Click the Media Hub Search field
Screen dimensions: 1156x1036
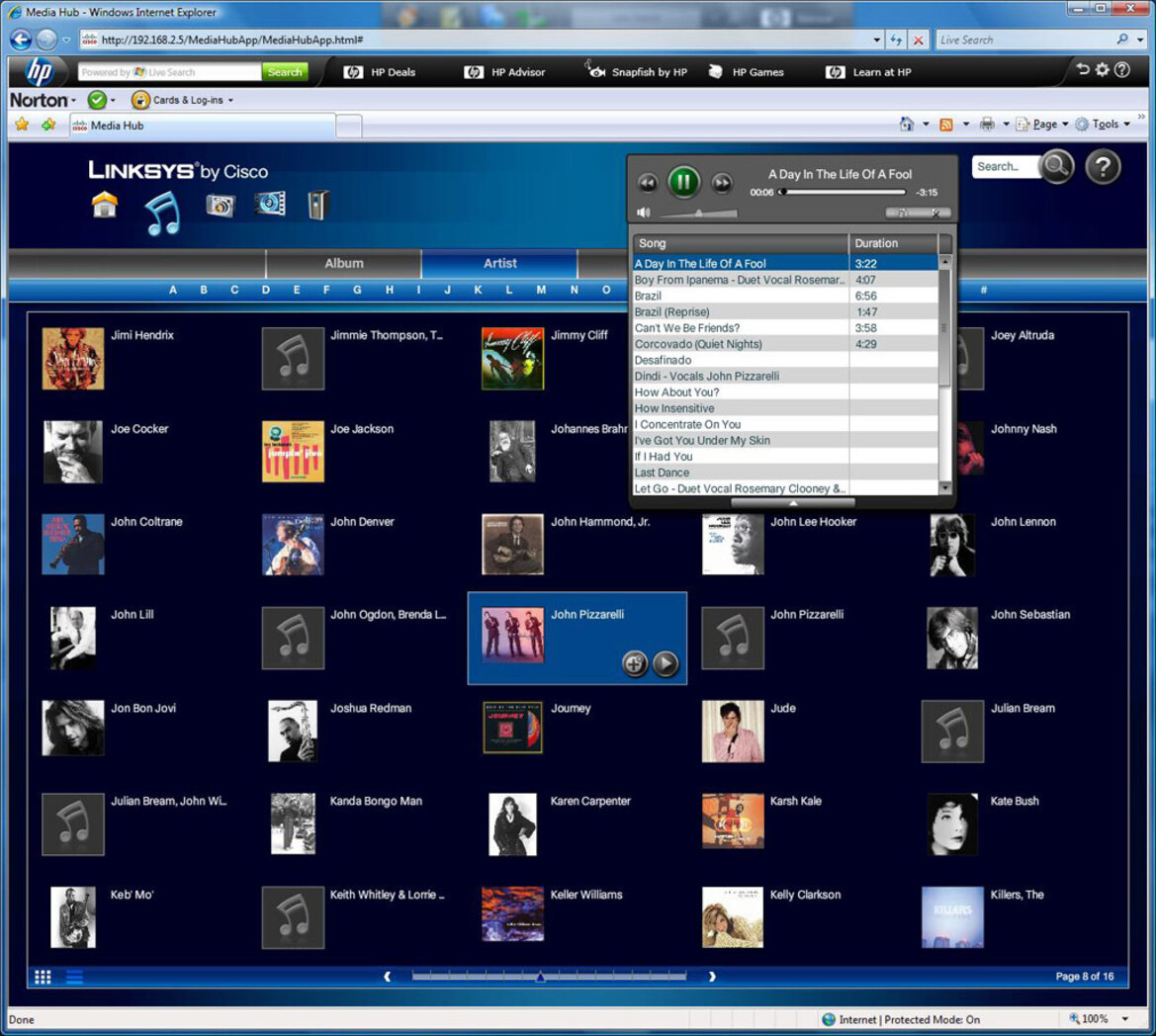[1006, 166]
